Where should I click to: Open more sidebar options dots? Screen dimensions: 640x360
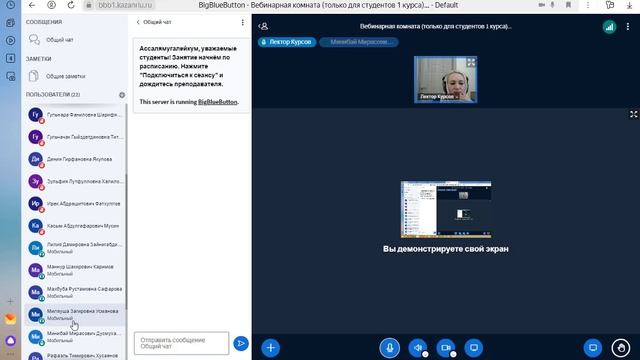click(x=11, y=354)
